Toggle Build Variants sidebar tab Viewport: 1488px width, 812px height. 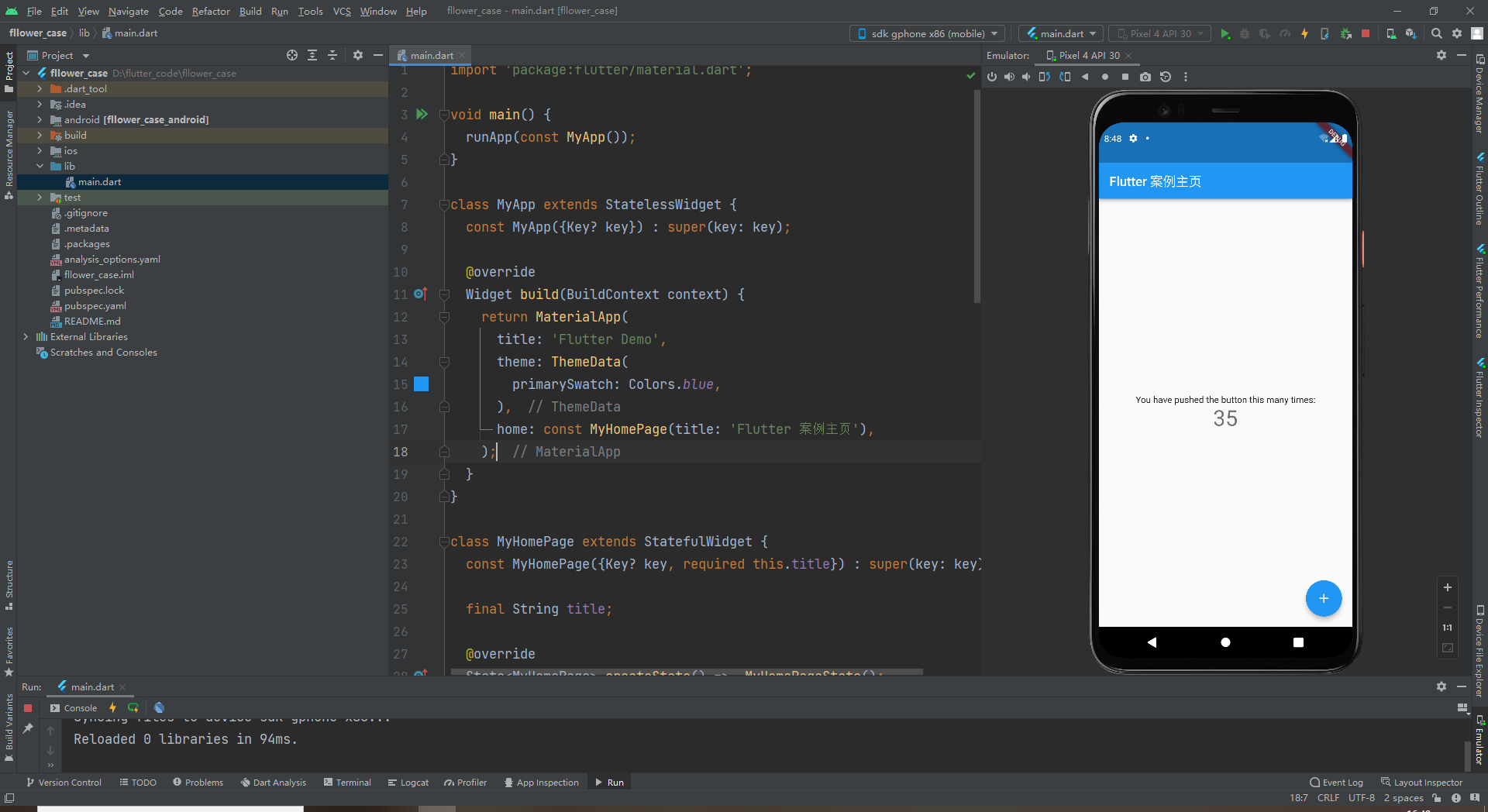[9, 727]
